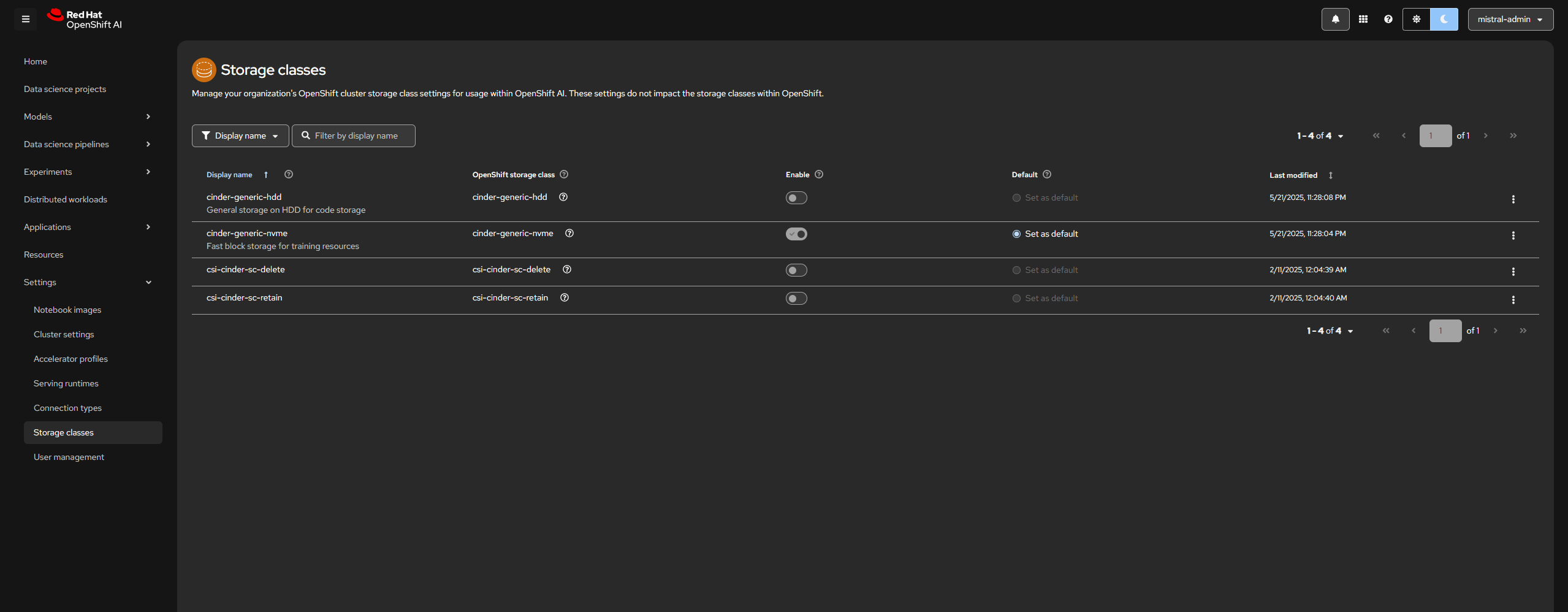The height and width of the screenshot is (612, 1568).
Task: Open kebab menu for csi-cinder-sc-retain row
Action: [x=1513, y=300]
